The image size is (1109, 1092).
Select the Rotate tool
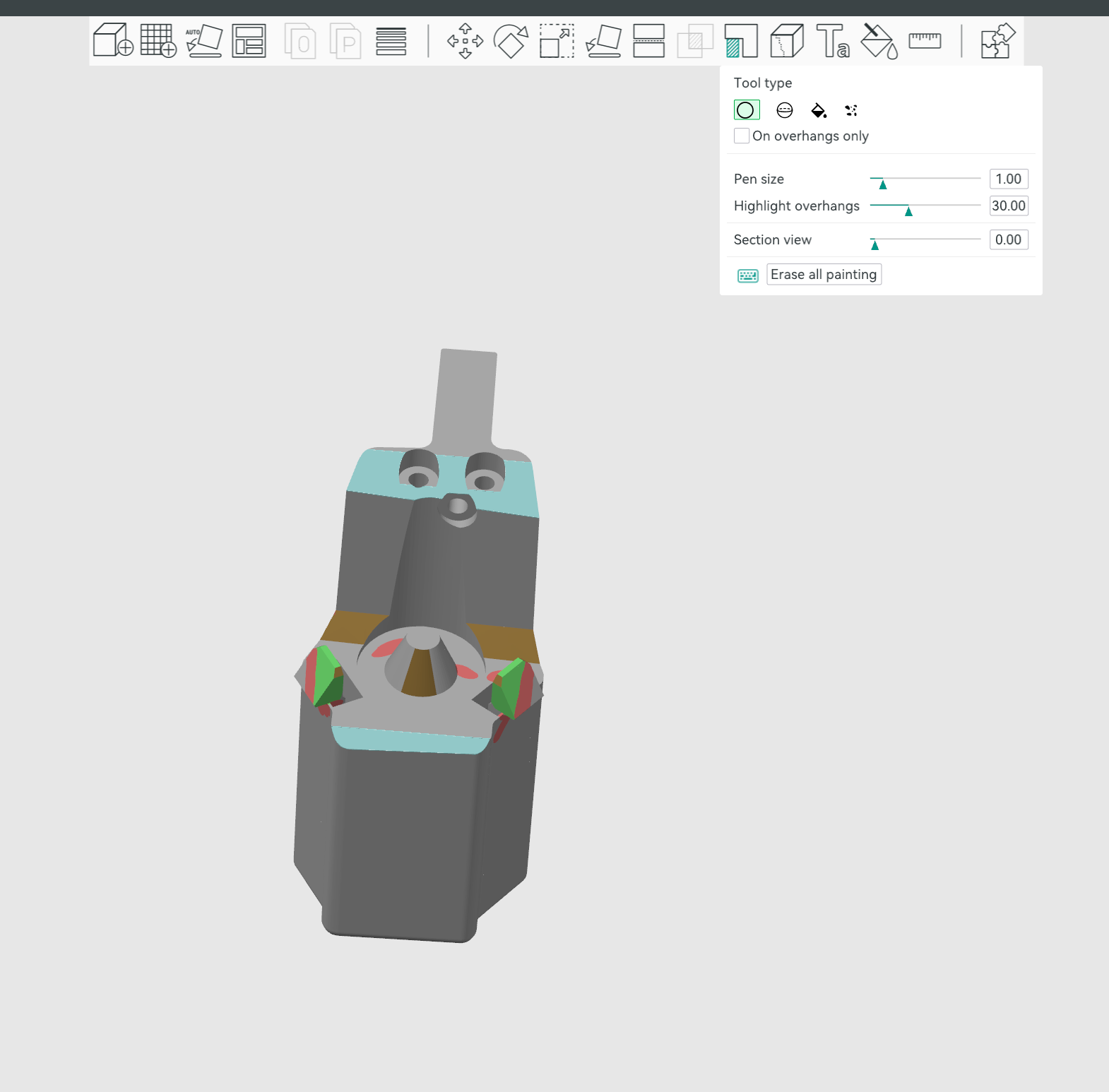(x=511, y=40)
